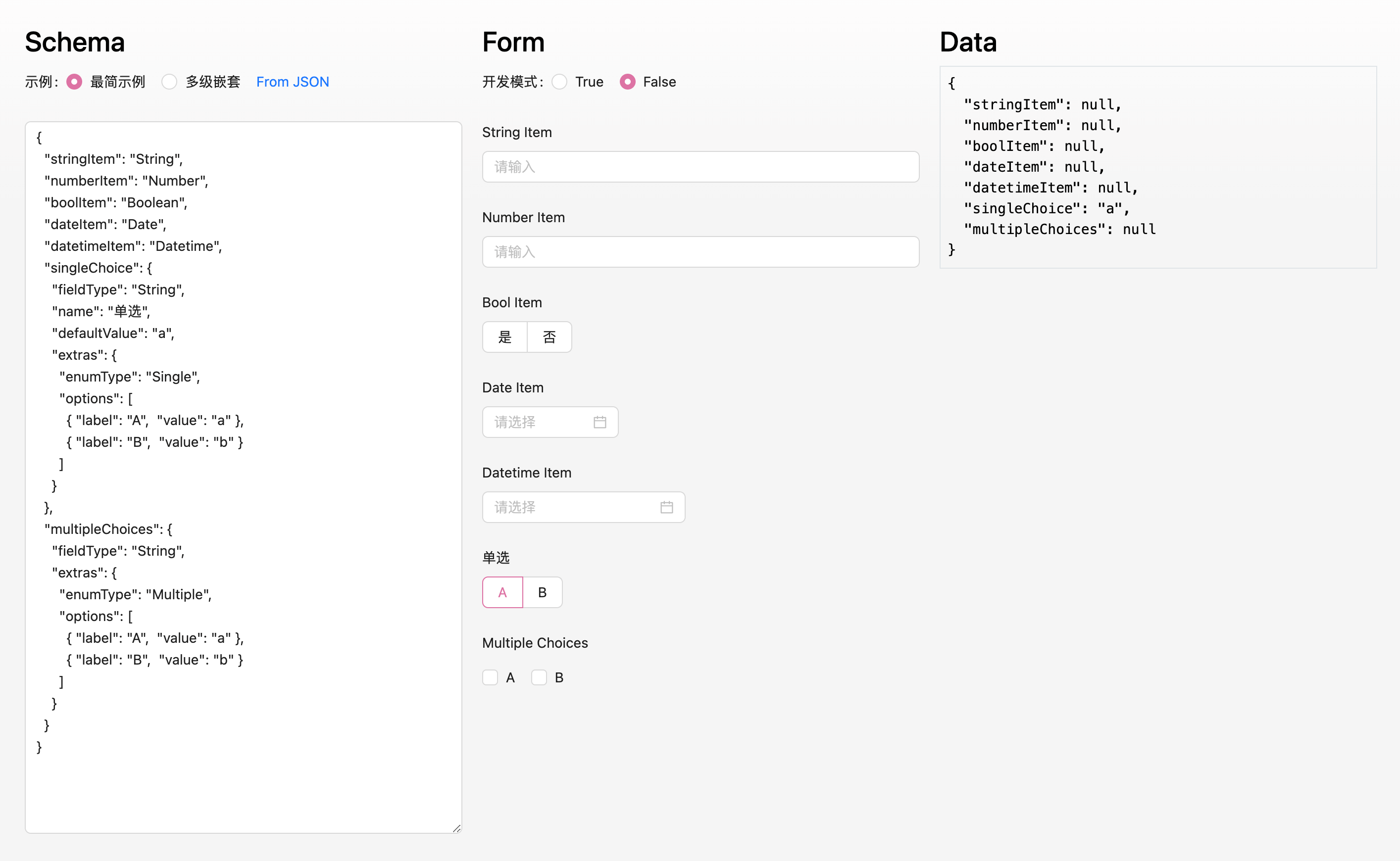Click the "multipleChoices": { schema line
The image size is (1400, 861).
(108, 529)
